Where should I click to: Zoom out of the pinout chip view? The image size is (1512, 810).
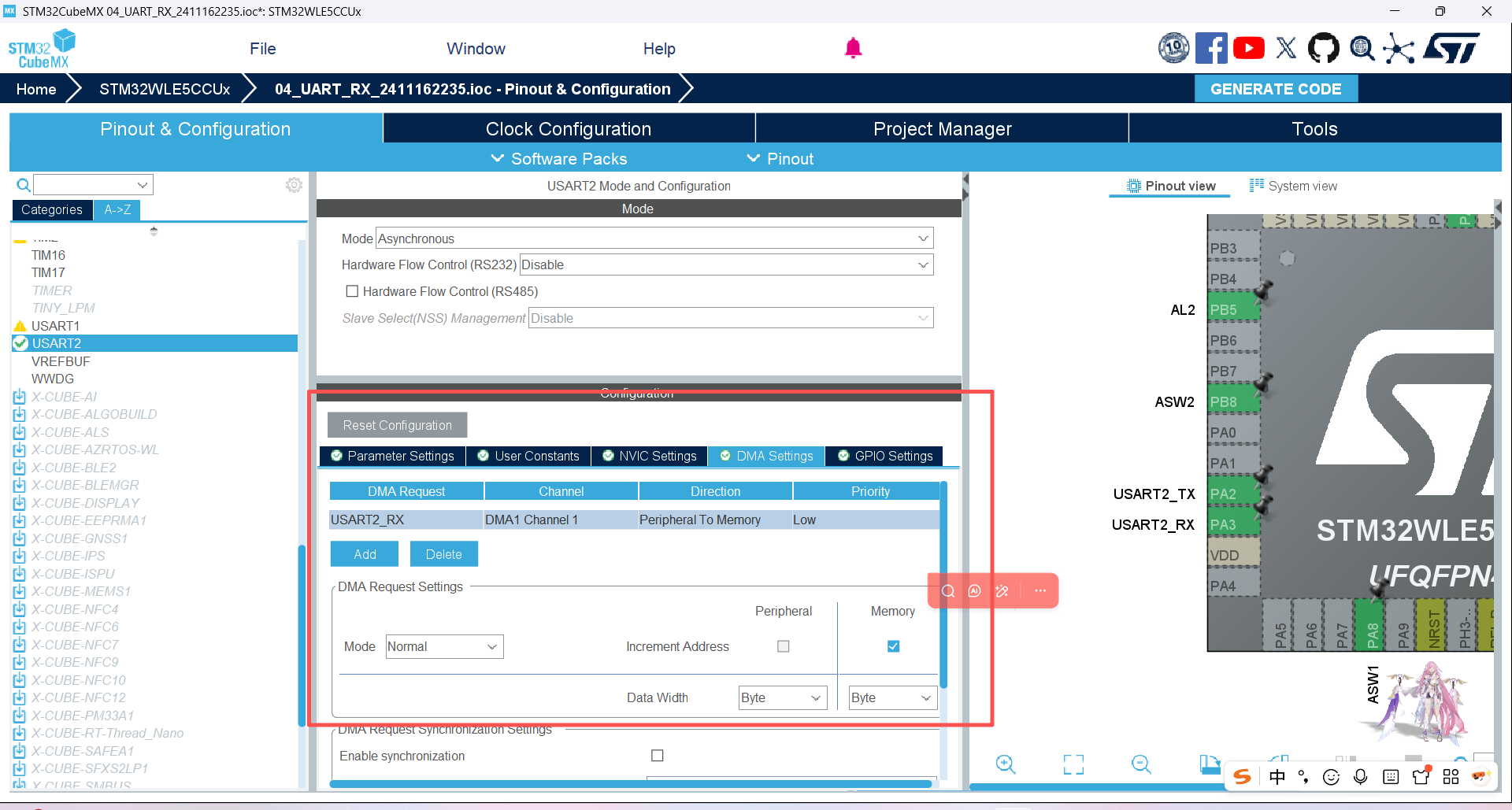click(x=1141, y=764)
